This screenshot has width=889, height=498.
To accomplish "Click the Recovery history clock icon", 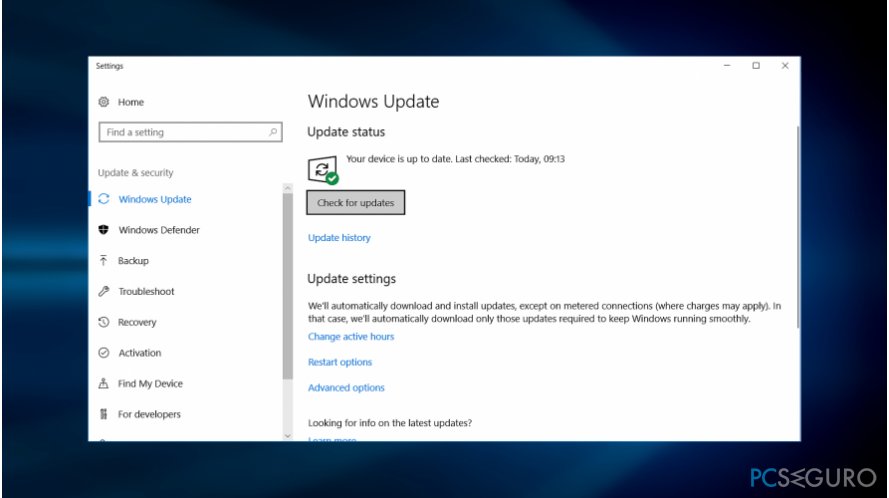I will tap(104, 322).
